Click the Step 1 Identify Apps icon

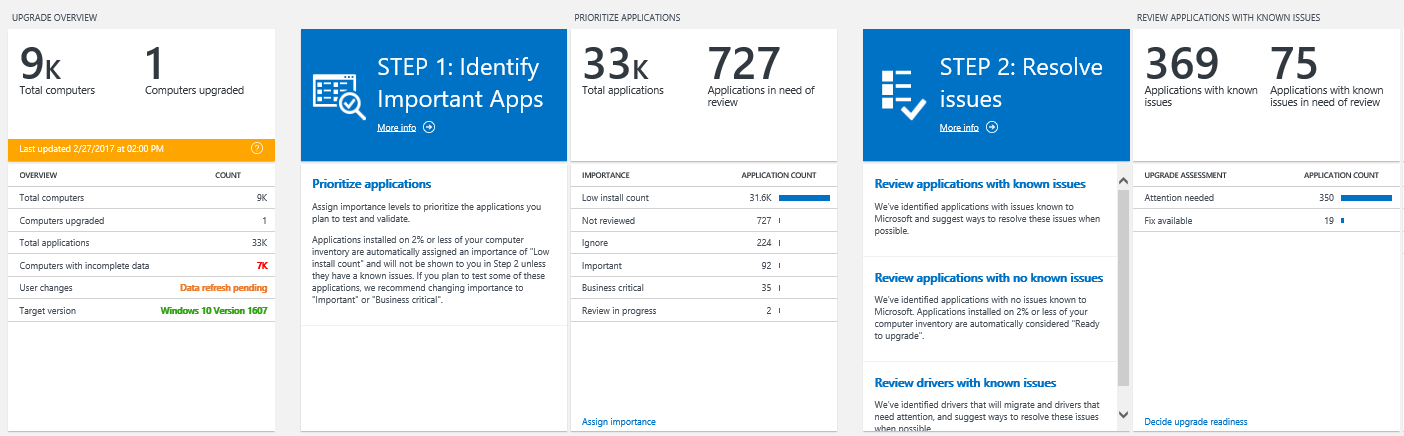[339, 96]
